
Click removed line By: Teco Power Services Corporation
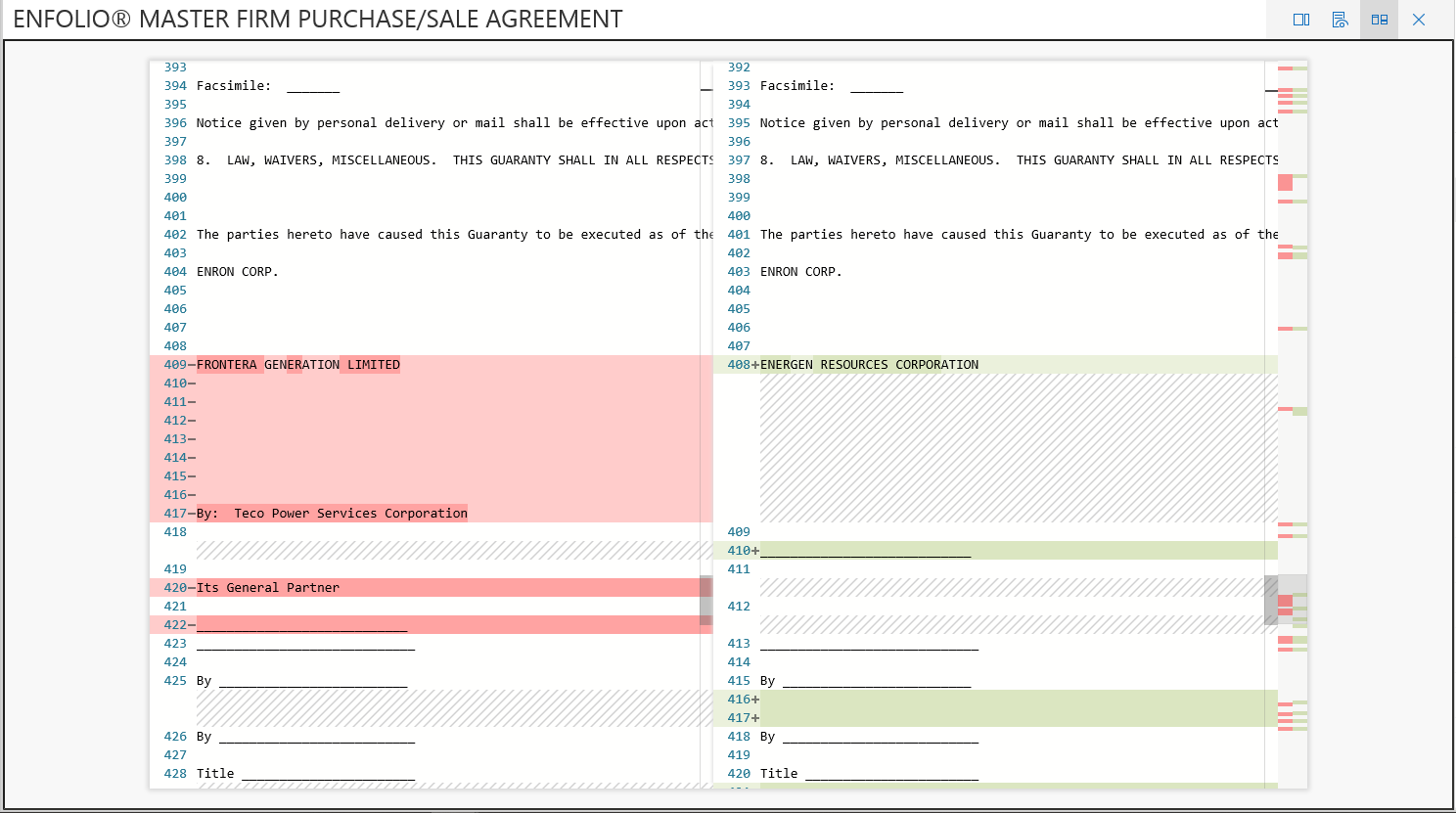click(332, 514)
